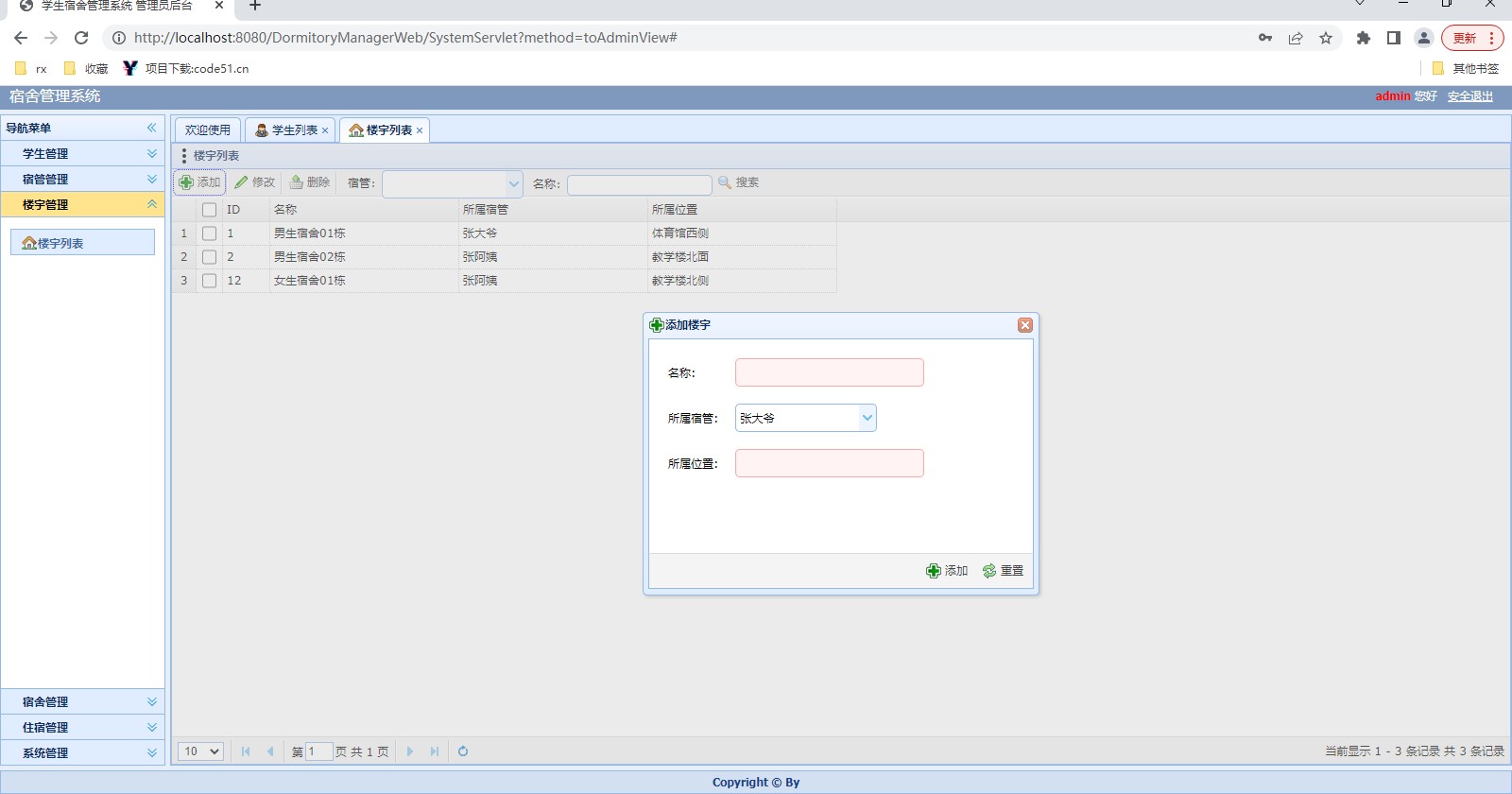Click the safe logout link
The image size is (1512, 794).
(1469, 96)
